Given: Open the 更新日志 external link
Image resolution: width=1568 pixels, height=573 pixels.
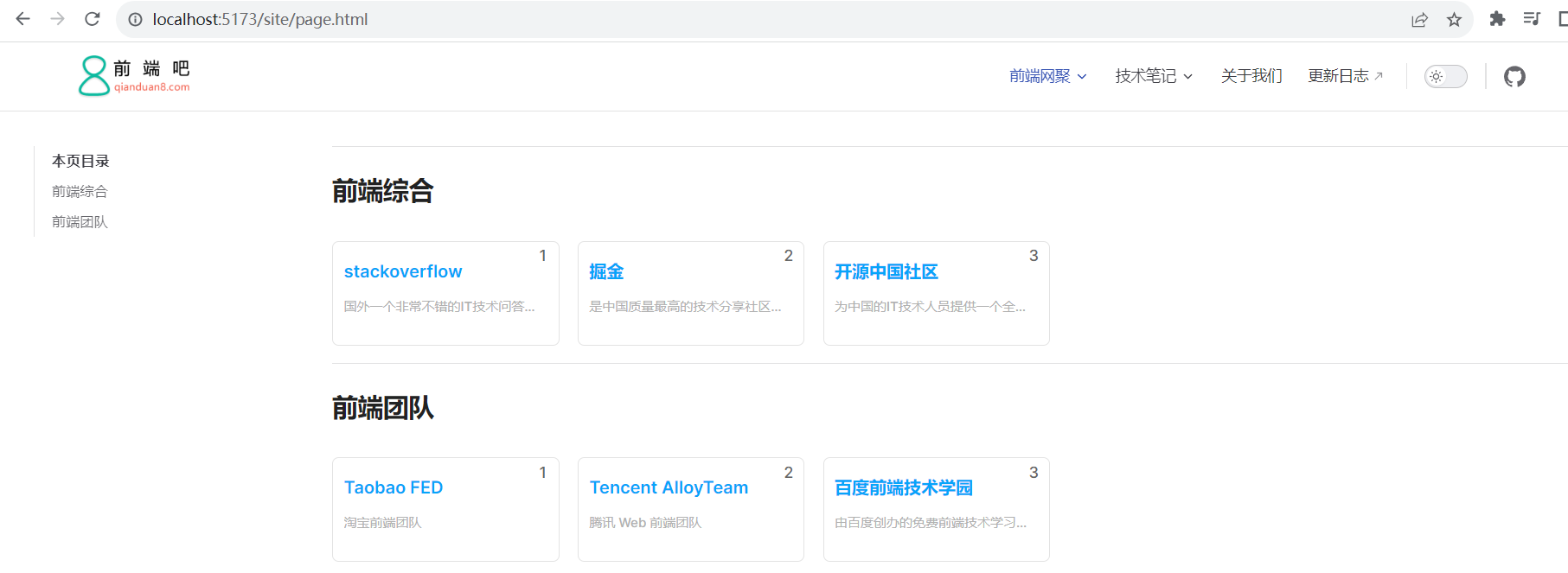Looking at the screenshot, I should [1346, 76].
